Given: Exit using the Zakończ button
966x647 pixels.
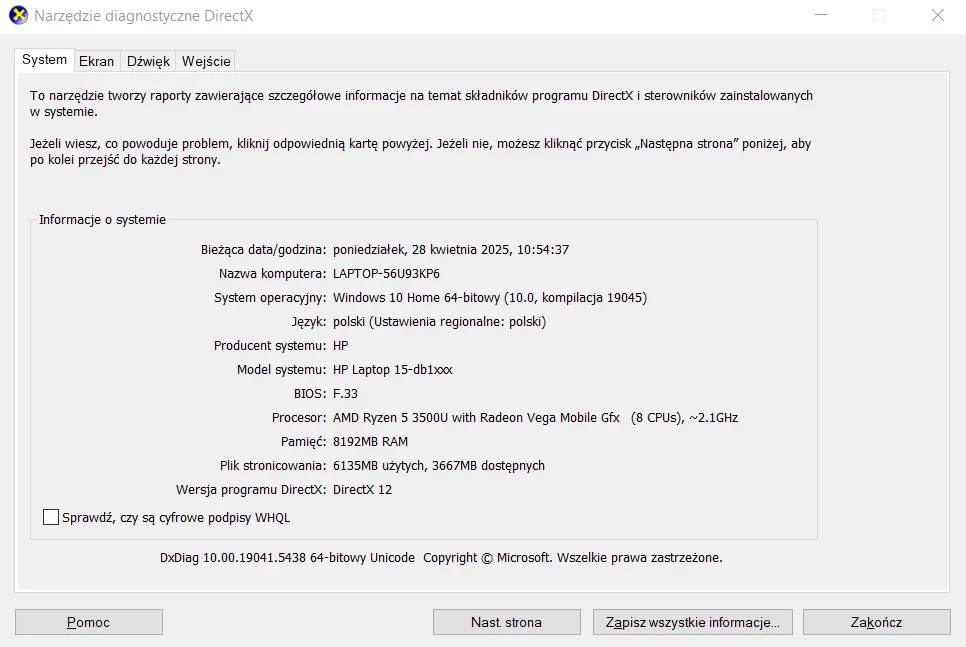Looking at the screenshot, I should [876, 622].
